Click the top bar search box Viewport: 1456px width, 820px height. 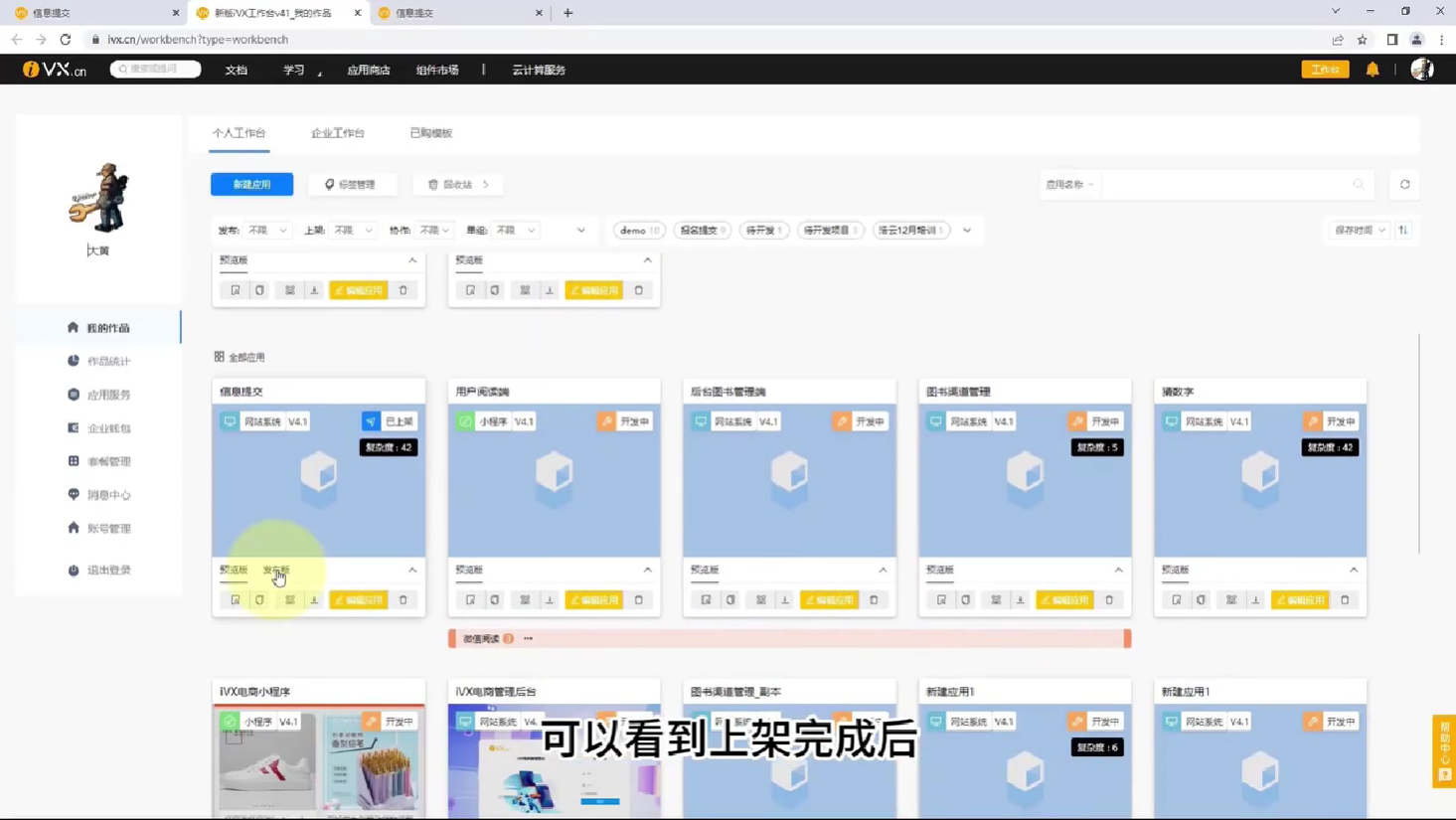coord(155,69)
